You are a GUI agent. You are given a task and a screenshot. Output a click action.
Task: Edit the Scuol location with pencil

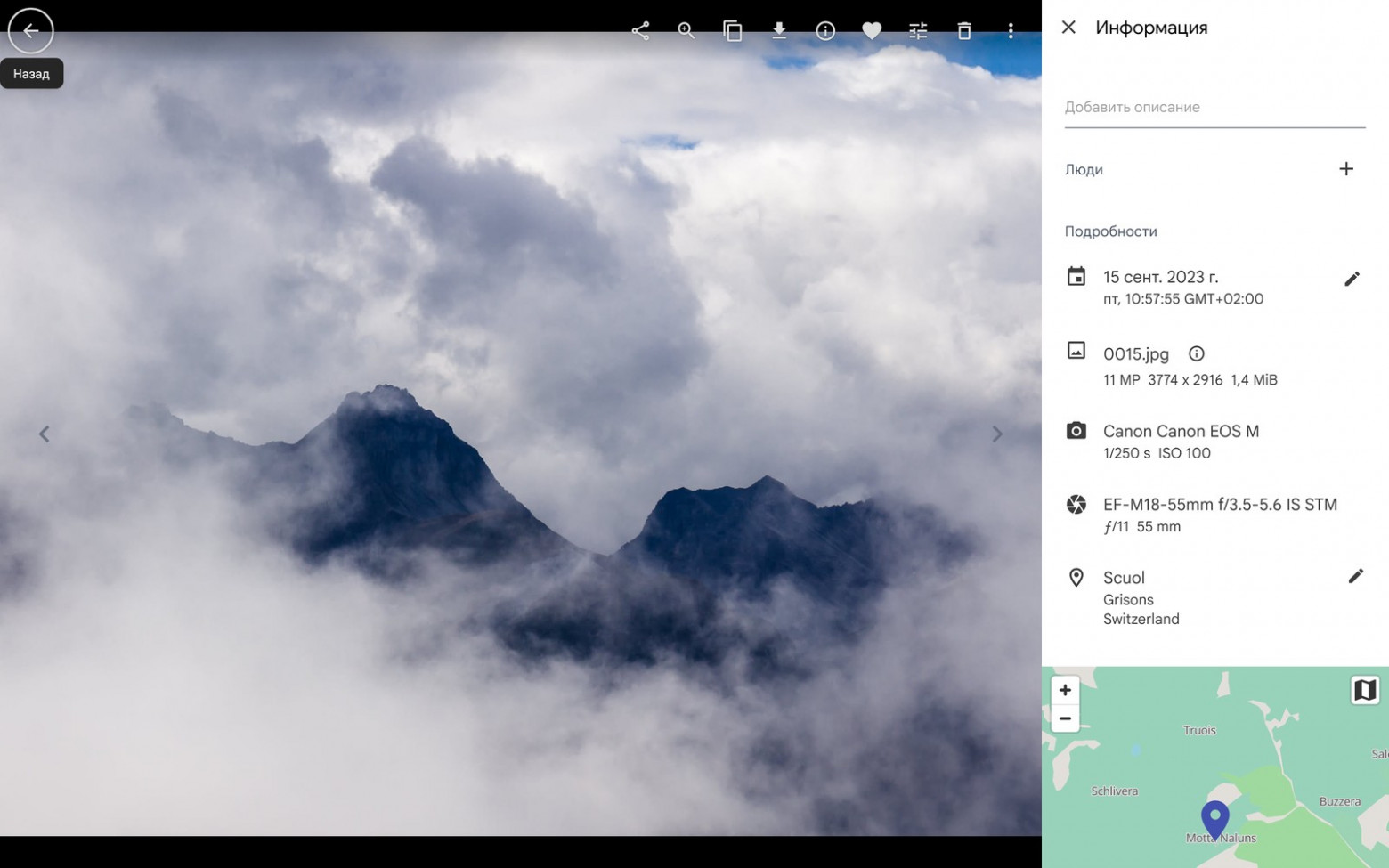[1355, 576]
